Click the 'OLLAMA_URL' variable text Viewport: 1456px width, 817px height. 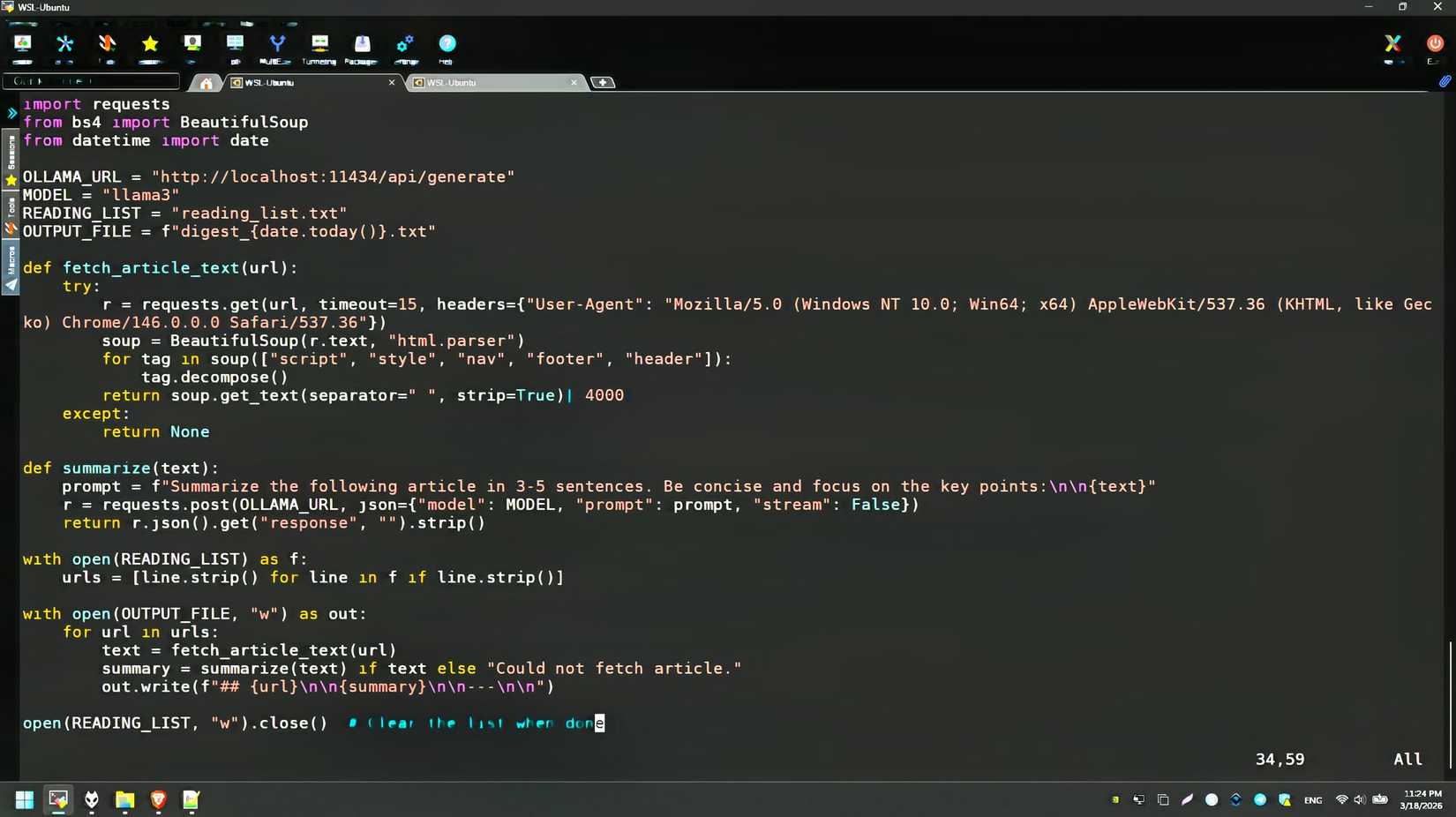[x=72, y=177]
